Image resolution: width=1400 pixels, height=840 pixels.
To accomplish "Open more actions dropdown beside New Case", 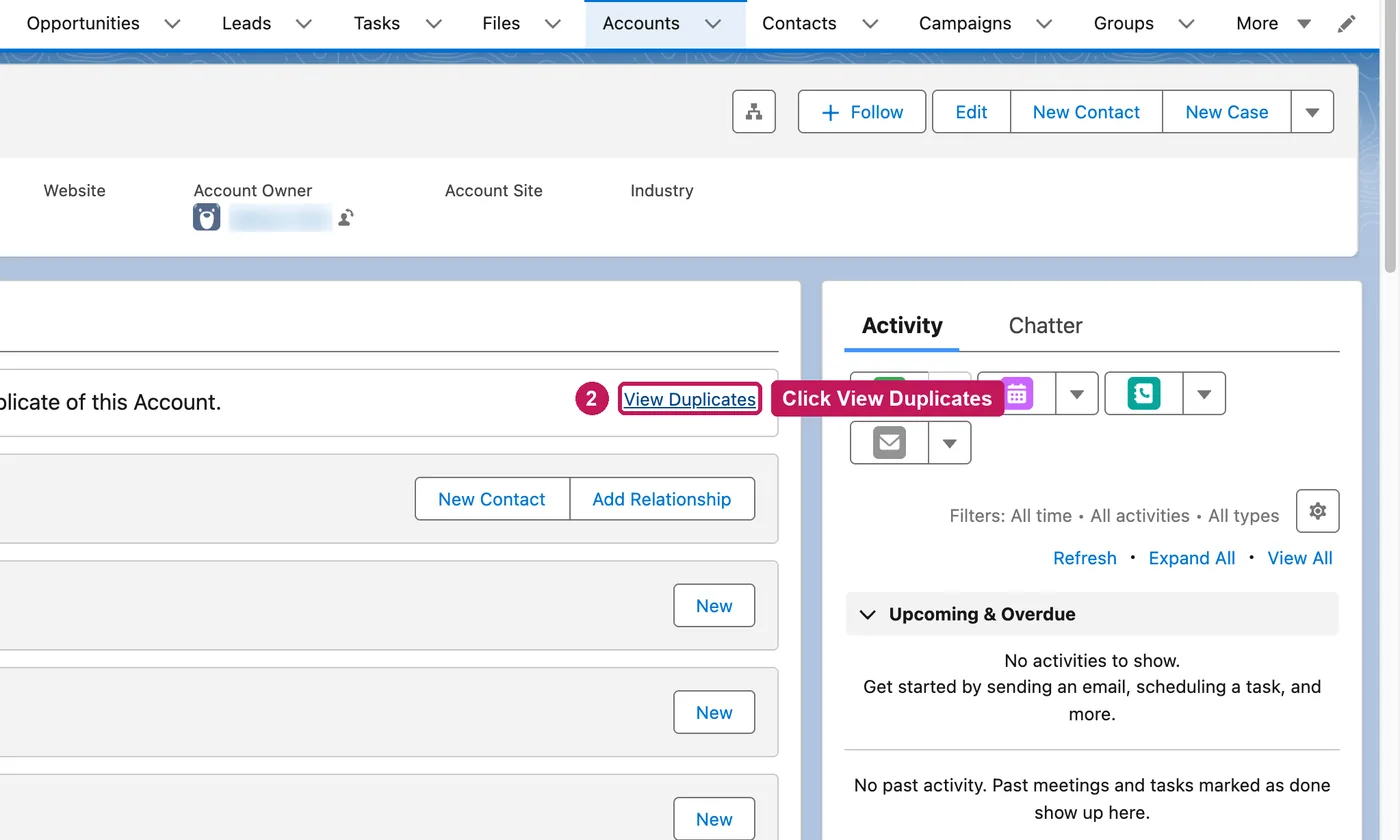I will 1312,112.
